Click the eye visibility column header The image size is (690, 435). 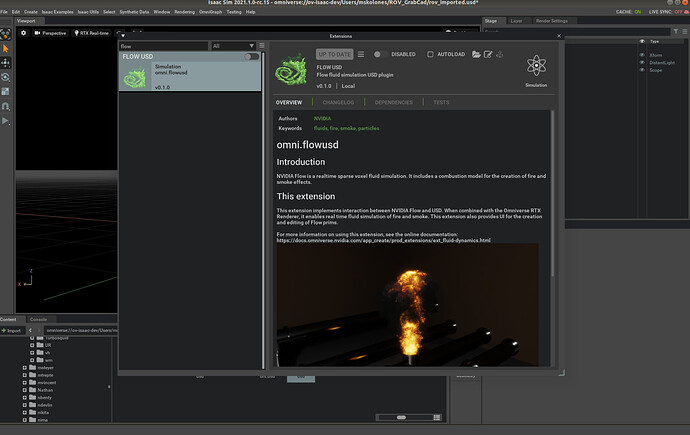point(642,41)
